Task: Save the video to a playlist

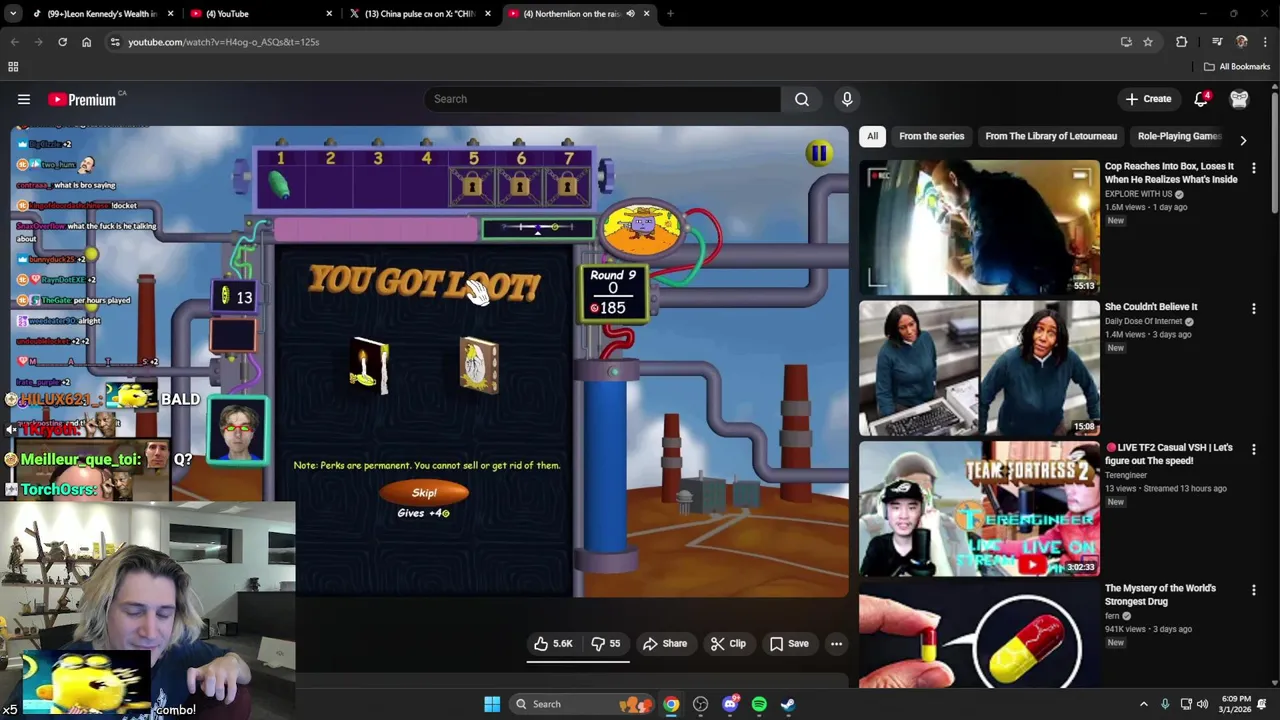Action: [x=788, y=644]
